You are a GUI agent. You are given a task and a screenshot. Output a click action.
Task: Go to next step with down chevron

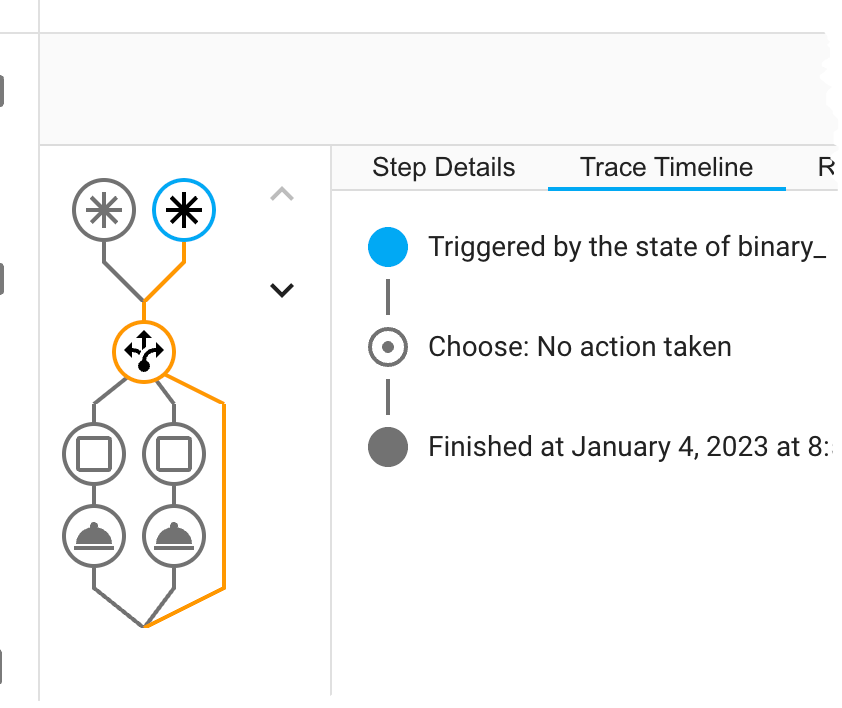(x=283, y=290)
